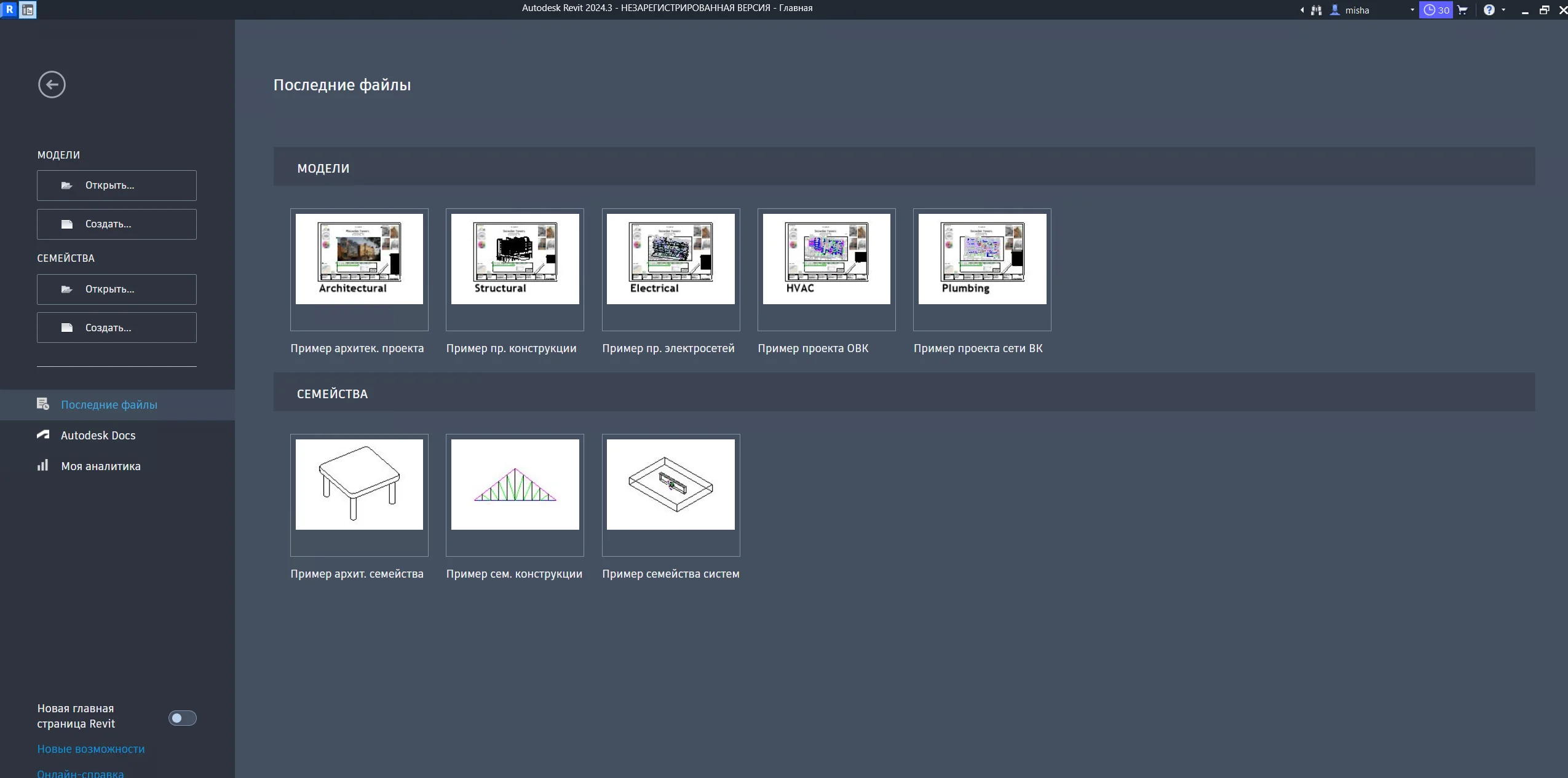Click the back arrow circle icon
This screenshot has height=778, width=1568.
coord(52,85)
